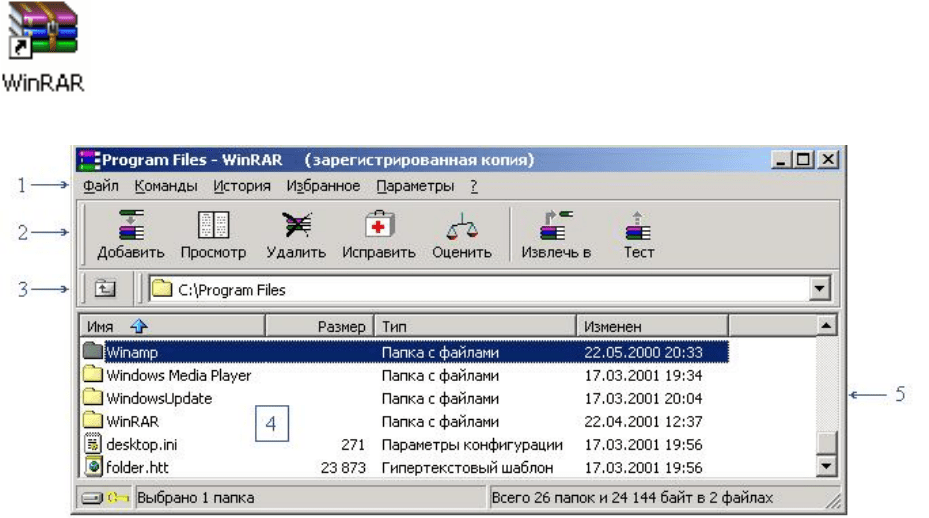Click the 23 873 size value
The width and height of the screenshot is (929, 518).
pyautogui.click(x=343, y=468)
